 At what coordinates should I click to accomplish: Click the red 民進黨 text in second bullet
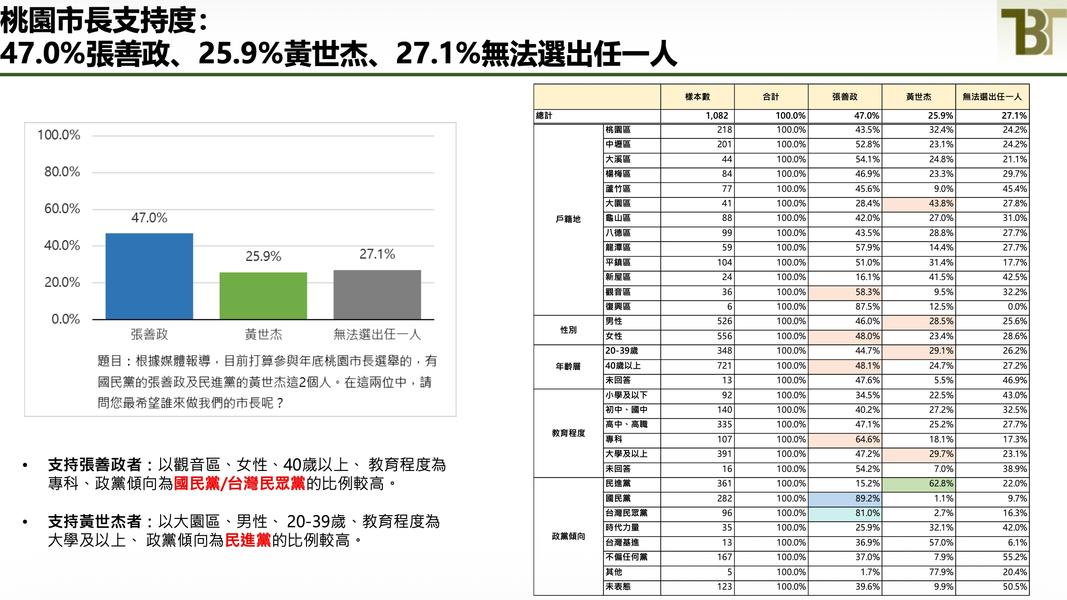click(x=248, y=540)
